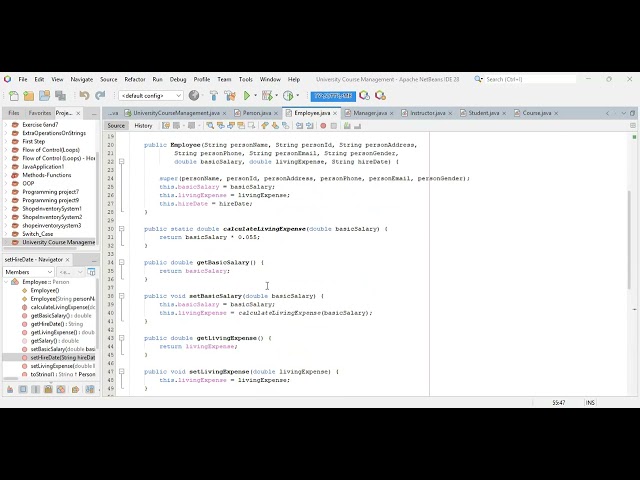The image size is (640, 480).
Task: Switch to the UniversityCourseManagement.java tab
Action: pyautogui.click(x=176, y=113)
